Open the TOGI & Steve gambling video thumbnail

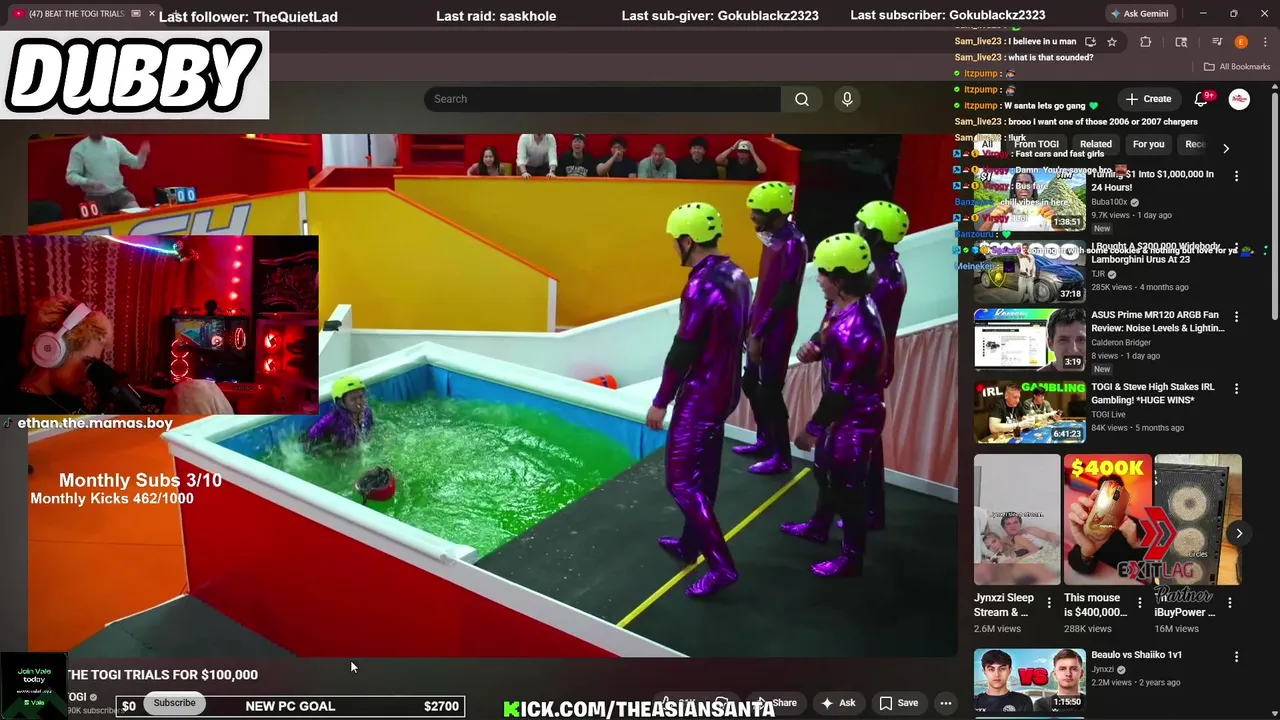coord(1029,411)
